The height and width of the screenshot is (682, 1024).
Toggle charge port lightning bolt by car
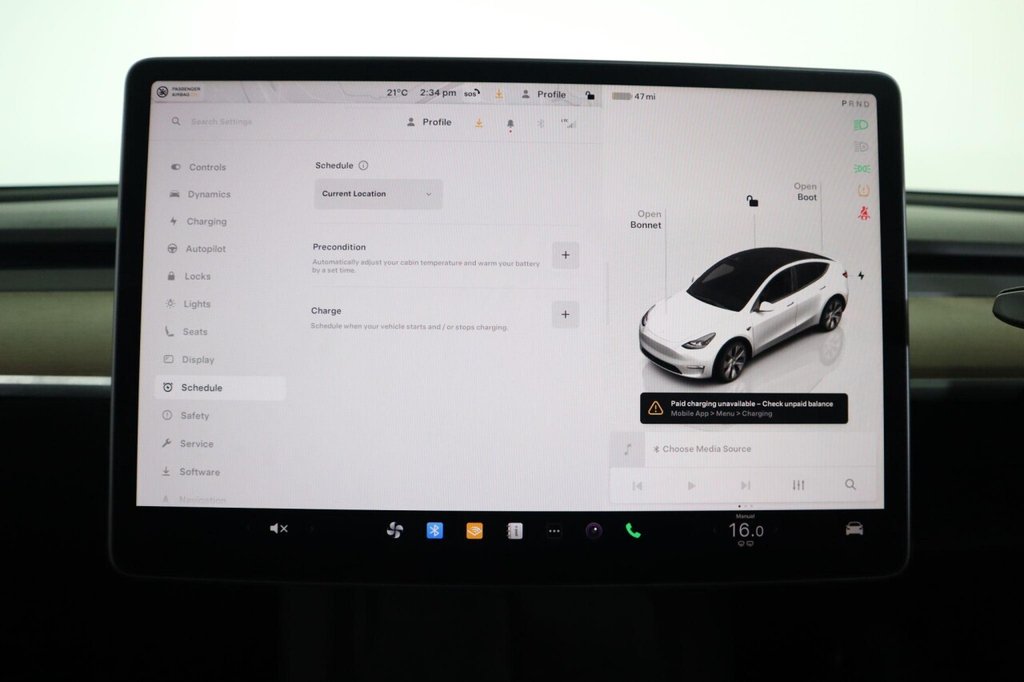(861, 275)
